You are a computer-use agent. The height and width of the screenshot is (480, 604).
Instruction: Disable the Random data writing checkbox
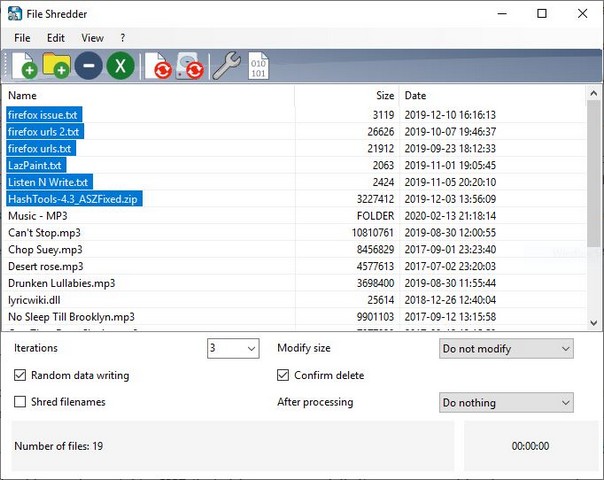click(x=21, y=376)
